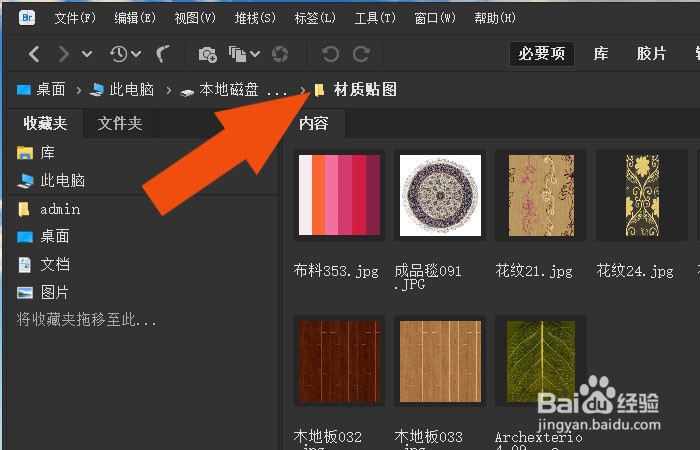This screenshot has width=700, height=450.
Task: Click the get photos from camera icon
Action: click(208, 54)
